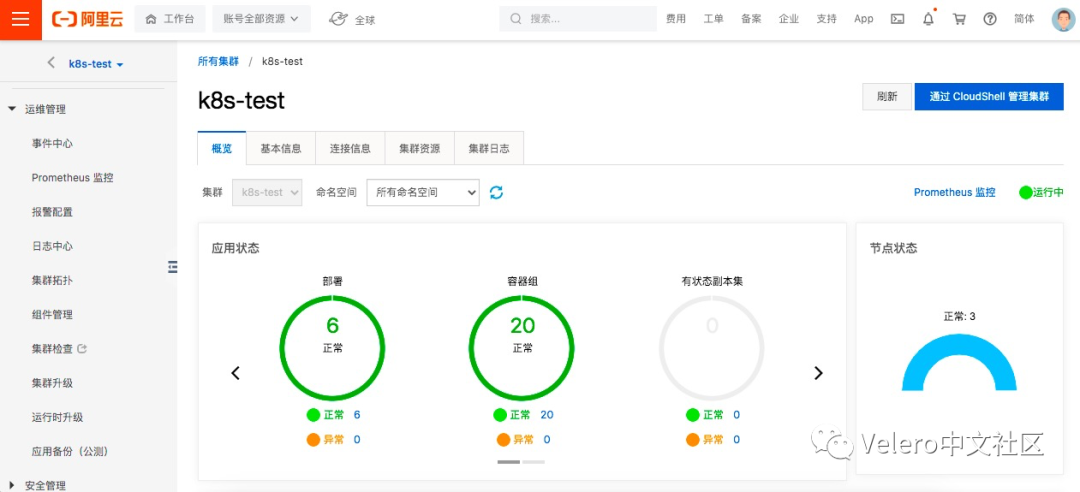This screenshot has height=492, width=1080.
Task: Open the user avatar profile
Action: (x=1063, y=19)
